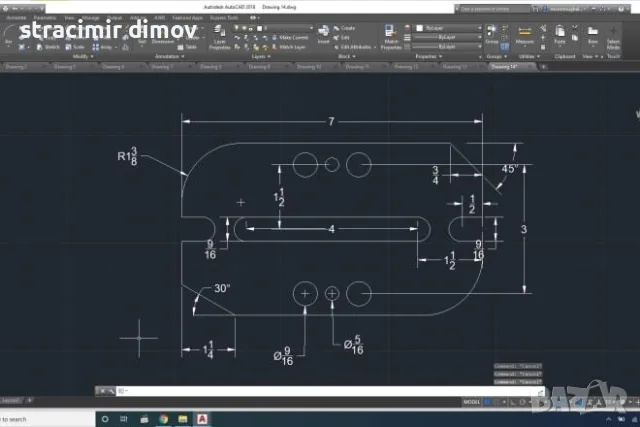Toggle grid display in status bar
The height and width of the screenshot is (427, 640).
pos(487,402)
